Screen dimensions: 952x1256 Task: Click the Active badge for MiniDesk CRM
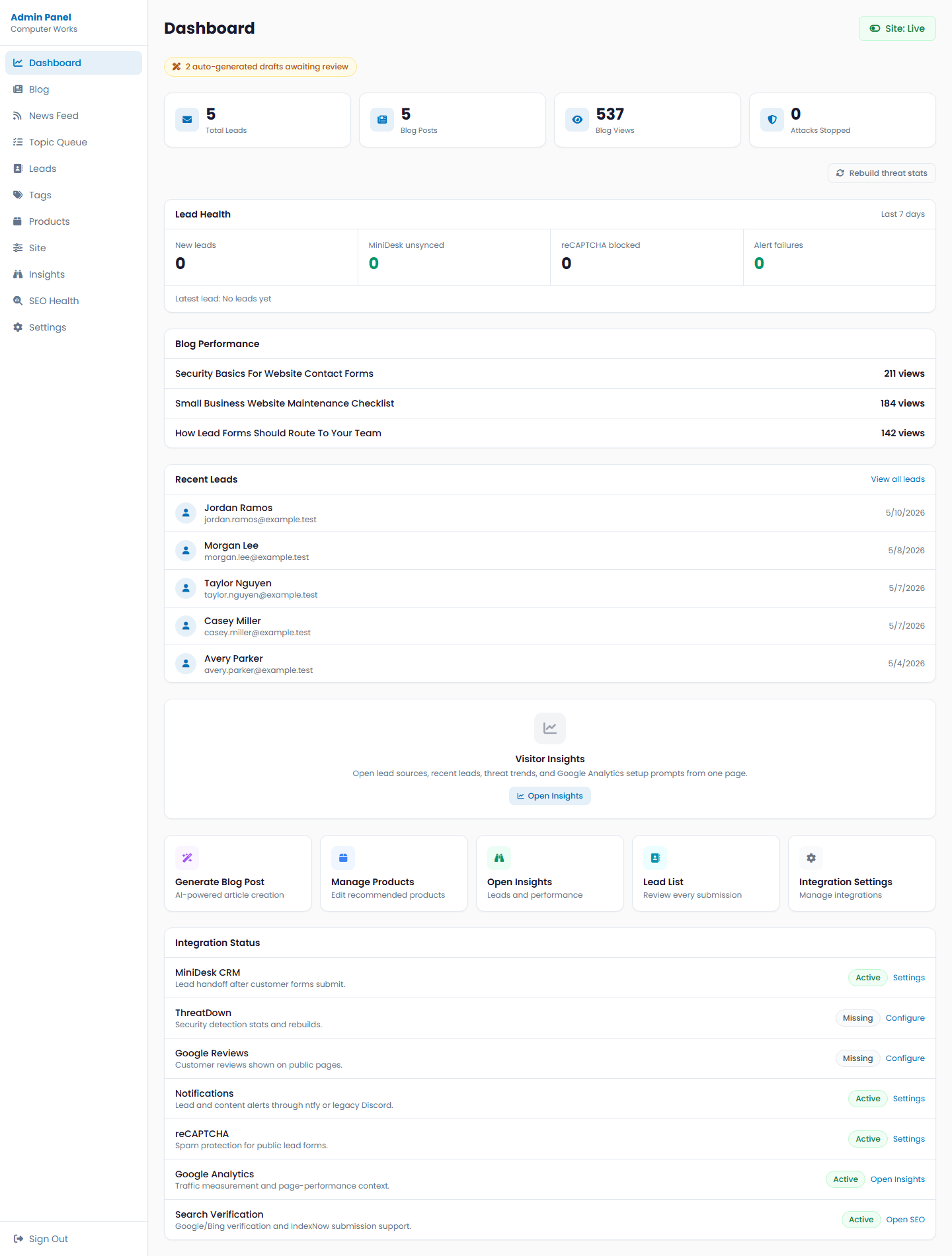point(867,978)
